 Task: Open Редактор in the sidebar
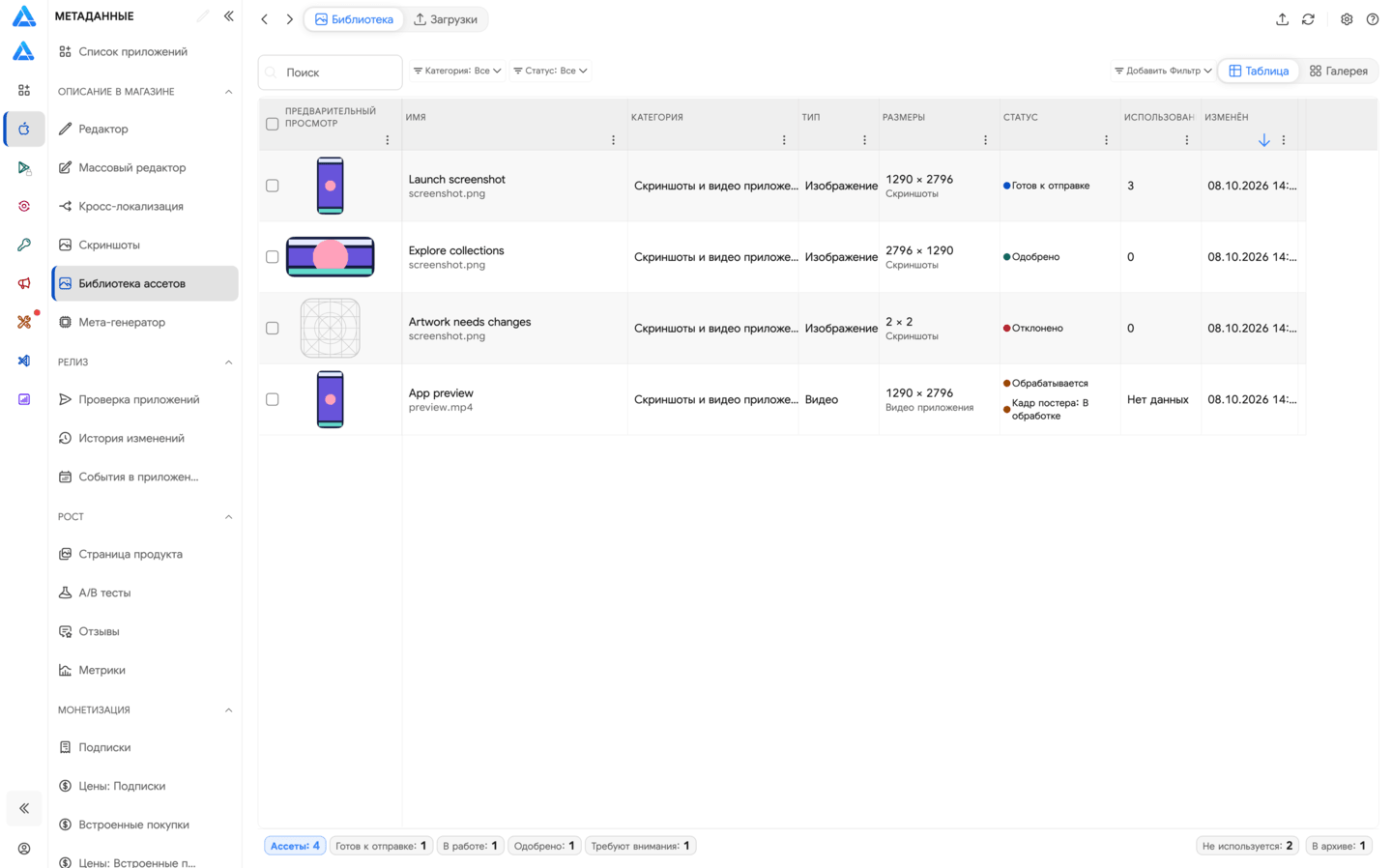click(145, 129)
